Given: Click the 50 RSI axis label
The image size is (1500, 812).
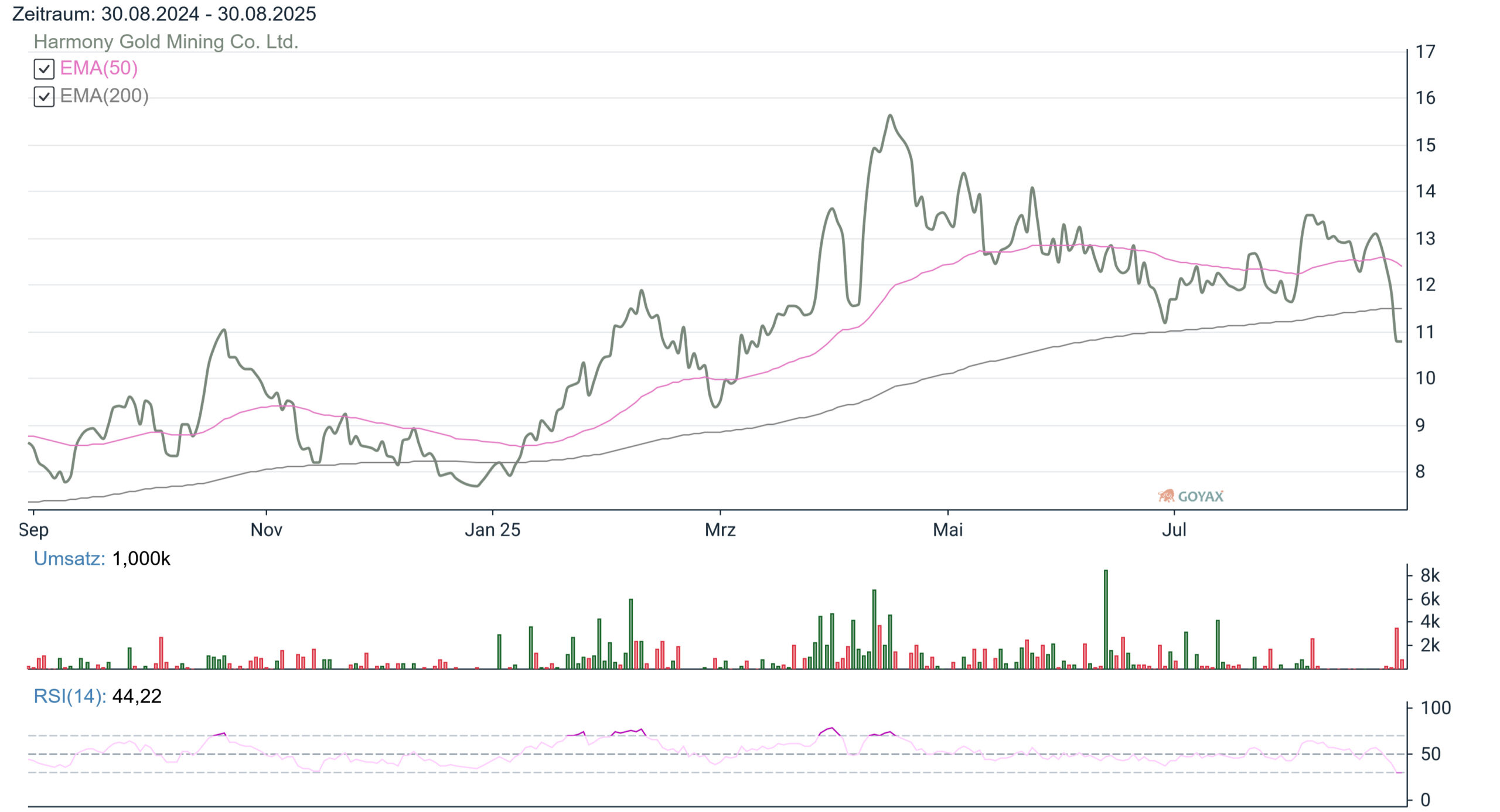Looking at the screenshot, I should pyautogui.click(x=1431, y=754).
